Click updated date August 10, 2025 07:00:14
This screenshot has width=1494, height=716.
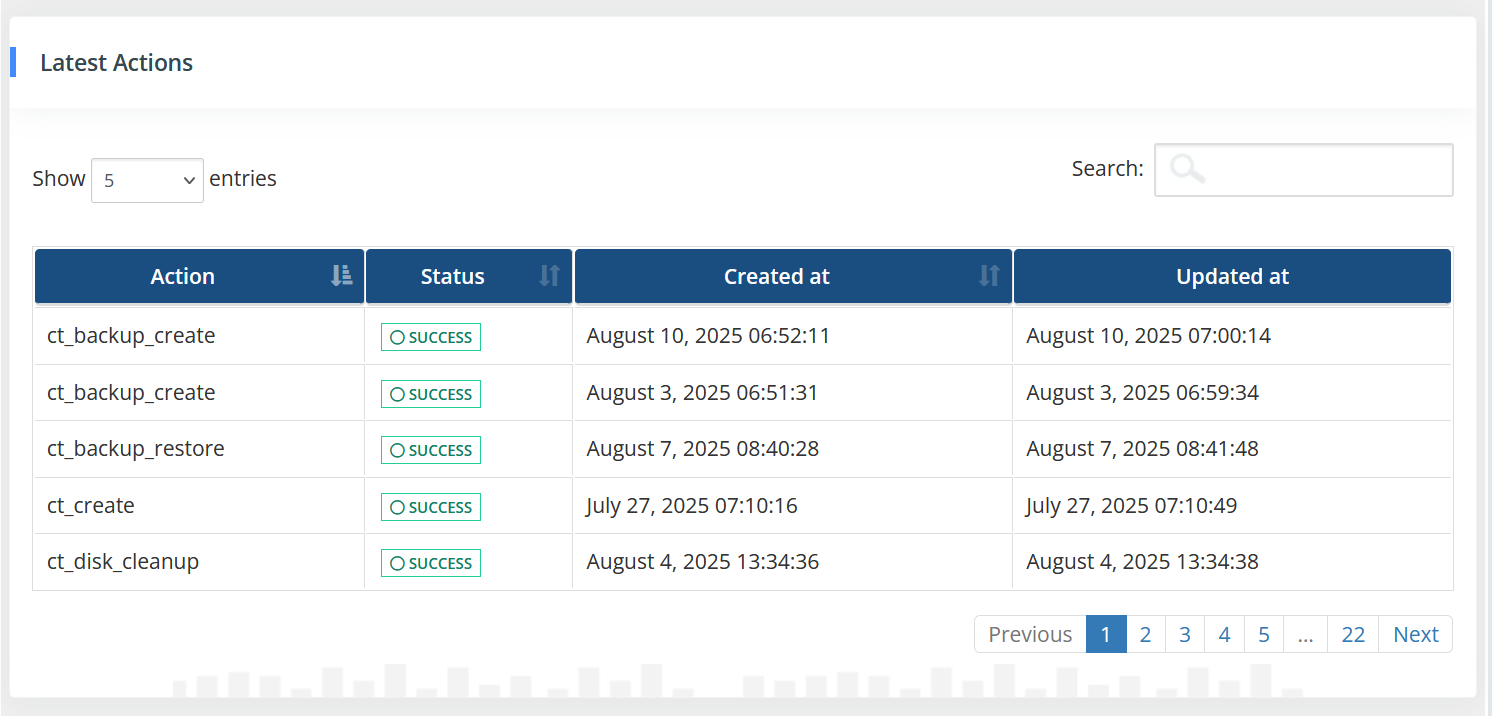pyautogui.click(x=1149, y=336)
